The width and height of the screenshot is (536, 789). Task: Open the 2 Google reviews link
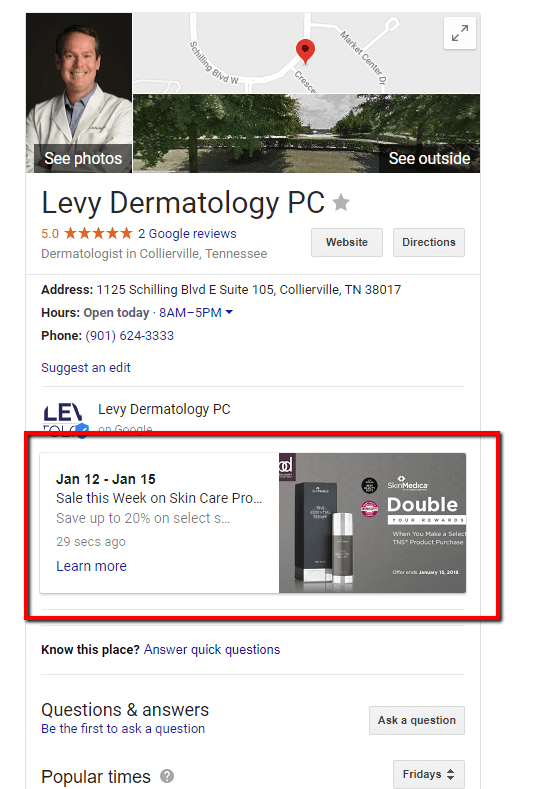[x=187, y=233]
